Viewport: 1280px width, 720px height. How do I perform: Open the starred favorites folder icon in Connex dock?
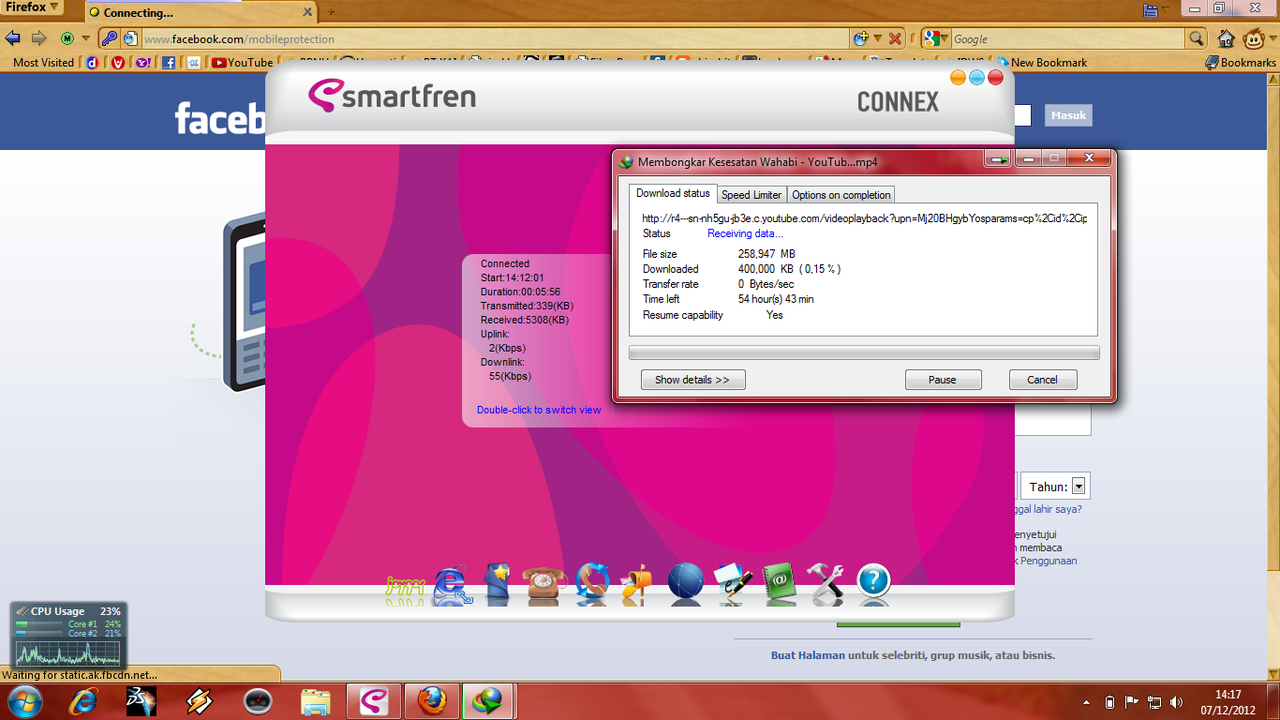pyautogui.click(x=498, y=583)
